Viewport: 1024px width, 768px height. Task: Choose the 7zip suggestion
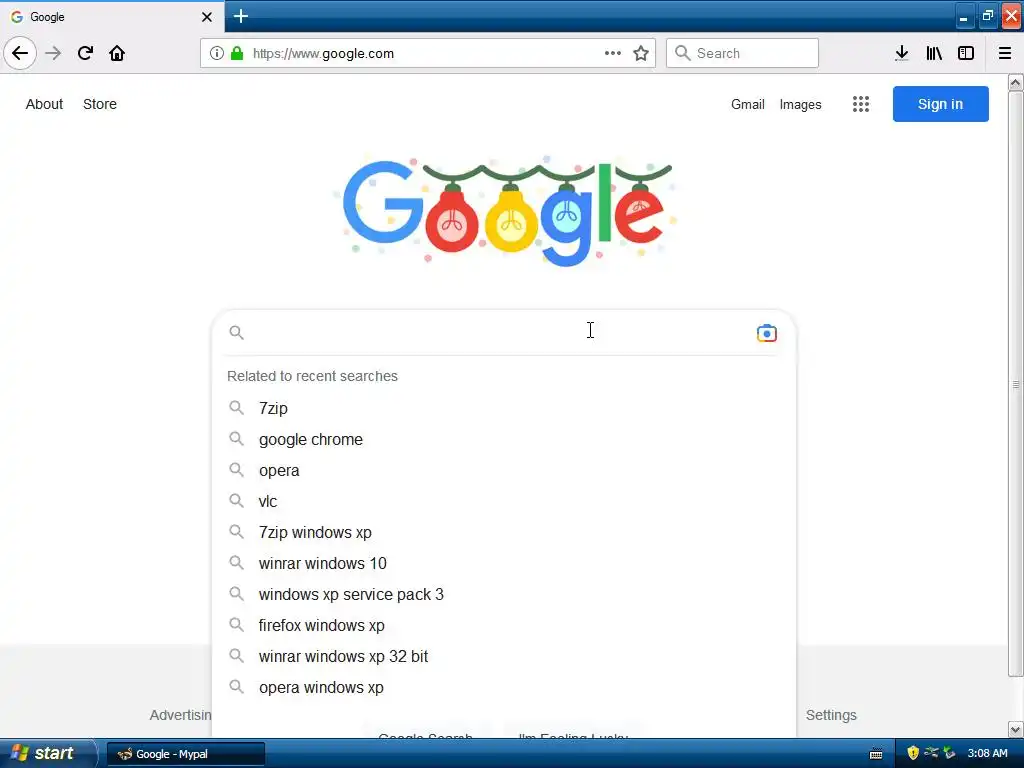tap(503, 408)
